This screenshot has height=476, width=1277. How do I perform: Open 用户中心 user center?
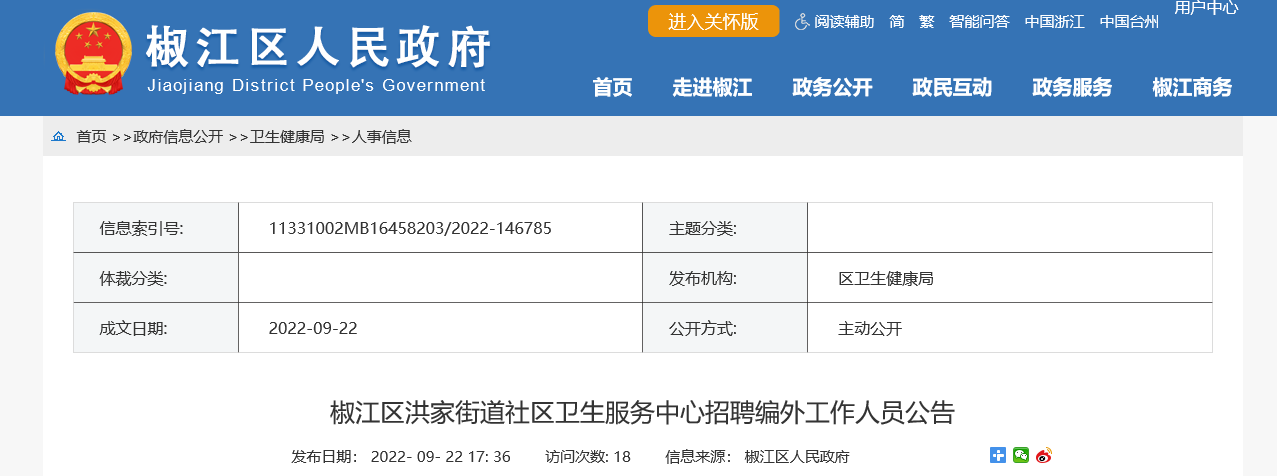coord(1206,8)
